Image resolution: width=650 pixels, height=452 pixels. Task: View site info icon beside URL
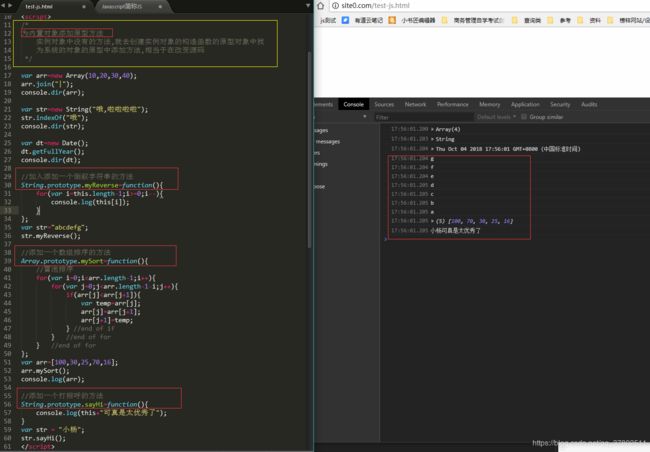[335, 5]
